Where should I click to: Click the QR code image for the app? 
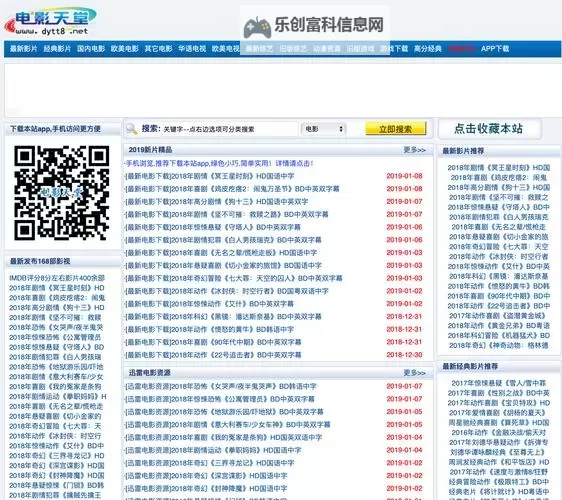tap(62, 192)
